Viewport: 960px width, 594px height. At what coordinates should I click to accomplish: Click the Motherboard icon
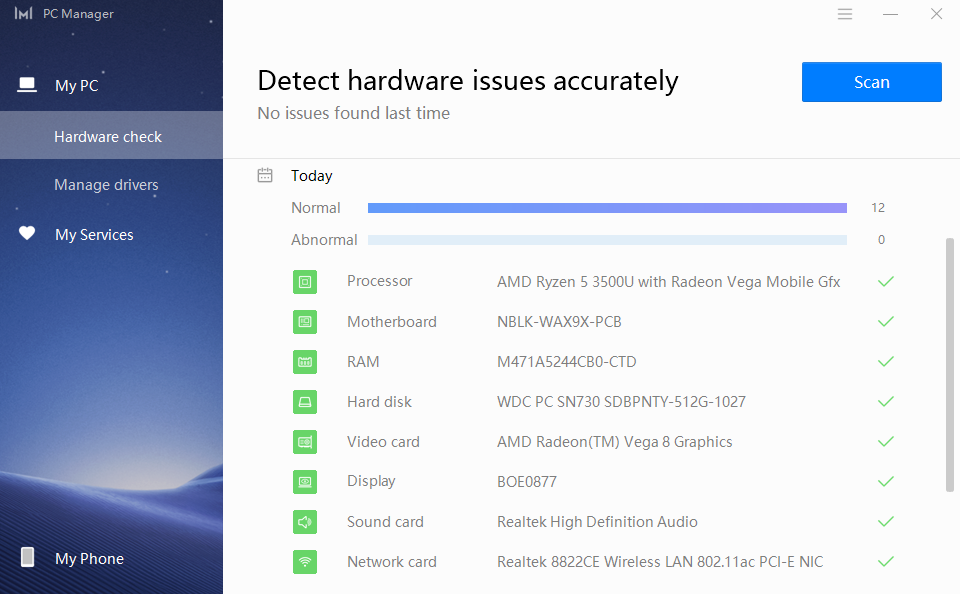(305, 322)
